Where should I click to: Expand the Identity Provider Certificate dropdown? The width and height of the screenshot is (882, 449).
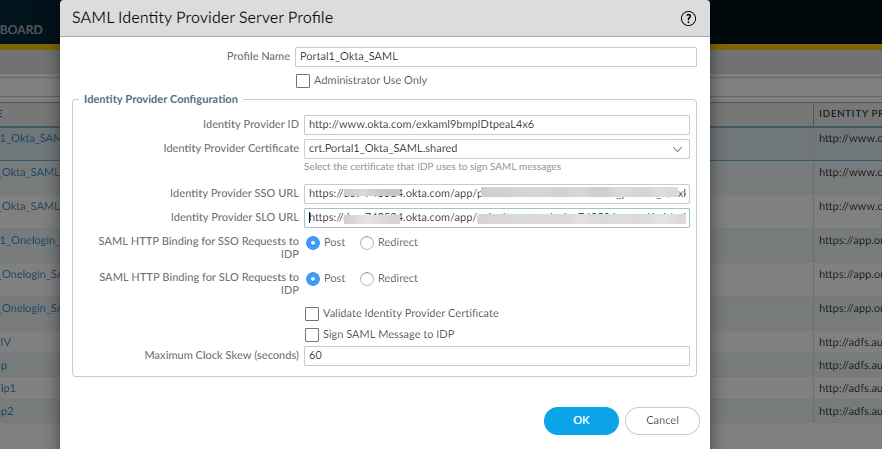pyautogui.click(x=679, y=149)
